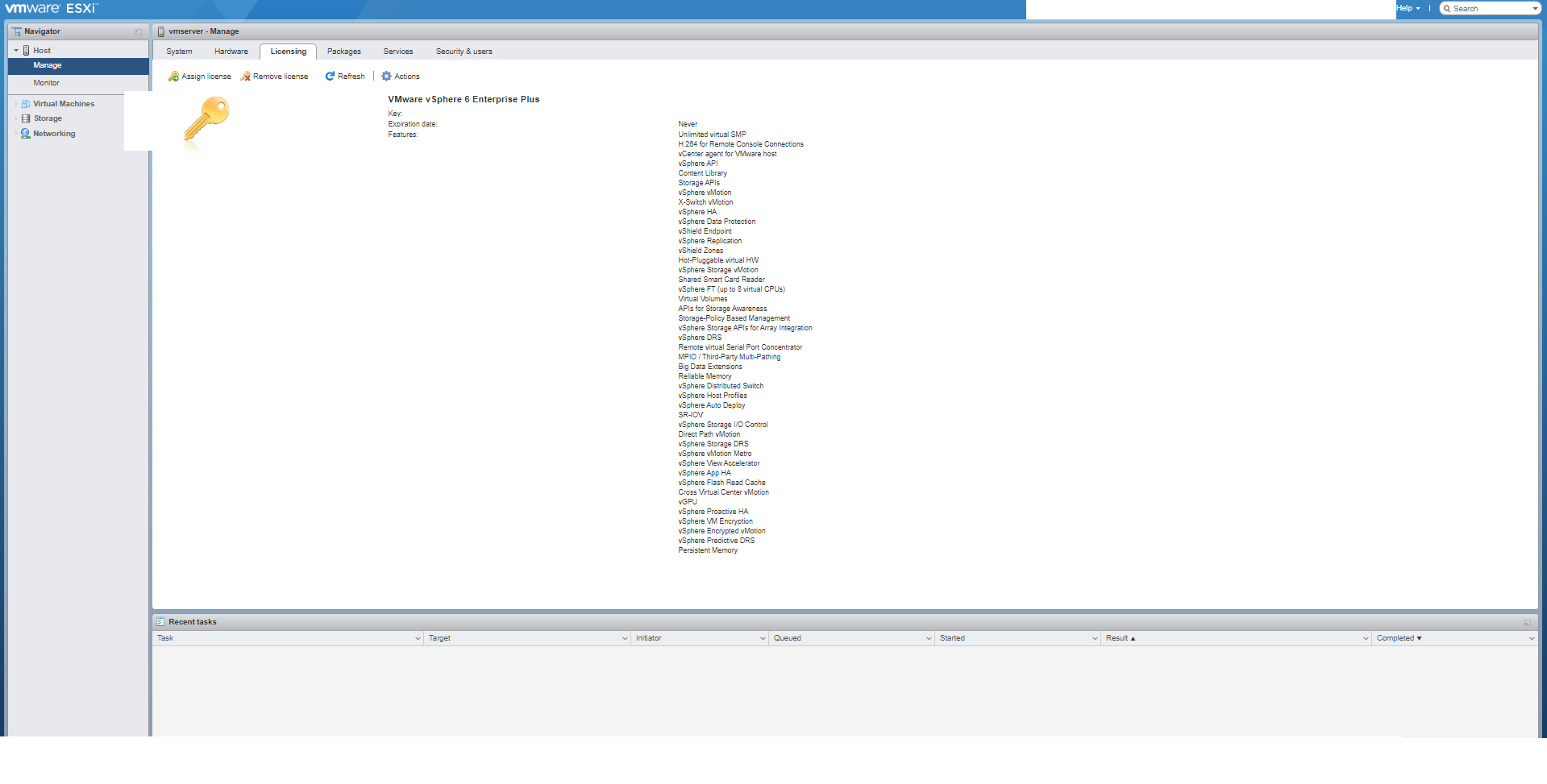The height and width of the screenshot is (784, 1547).
Task: Open Networking in Navigator
Action: coord(54,134)
